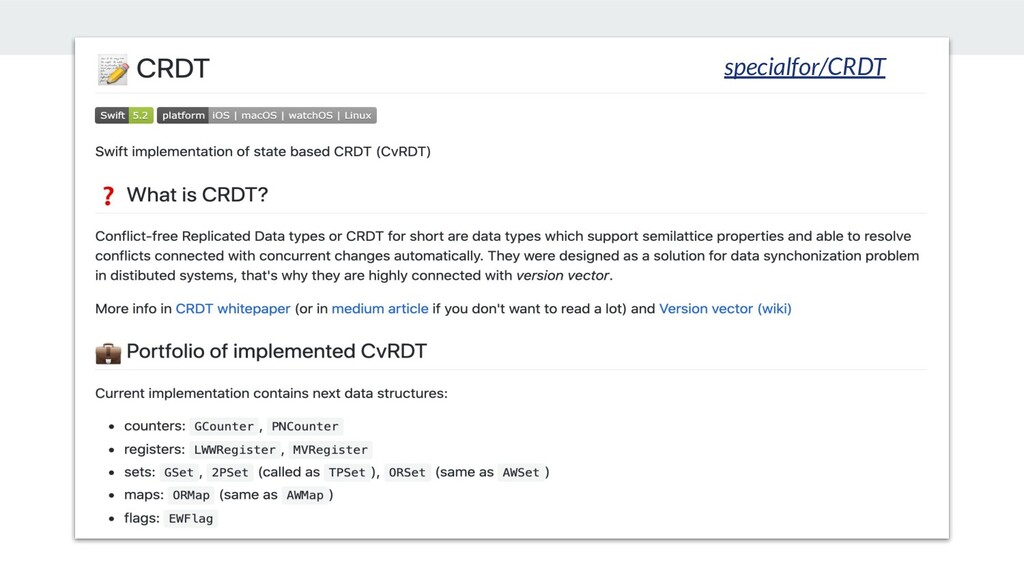The height and width of the screenshot is (576, 1024).
Task: Click the CRDT main title heading
Action: [173, 69]
